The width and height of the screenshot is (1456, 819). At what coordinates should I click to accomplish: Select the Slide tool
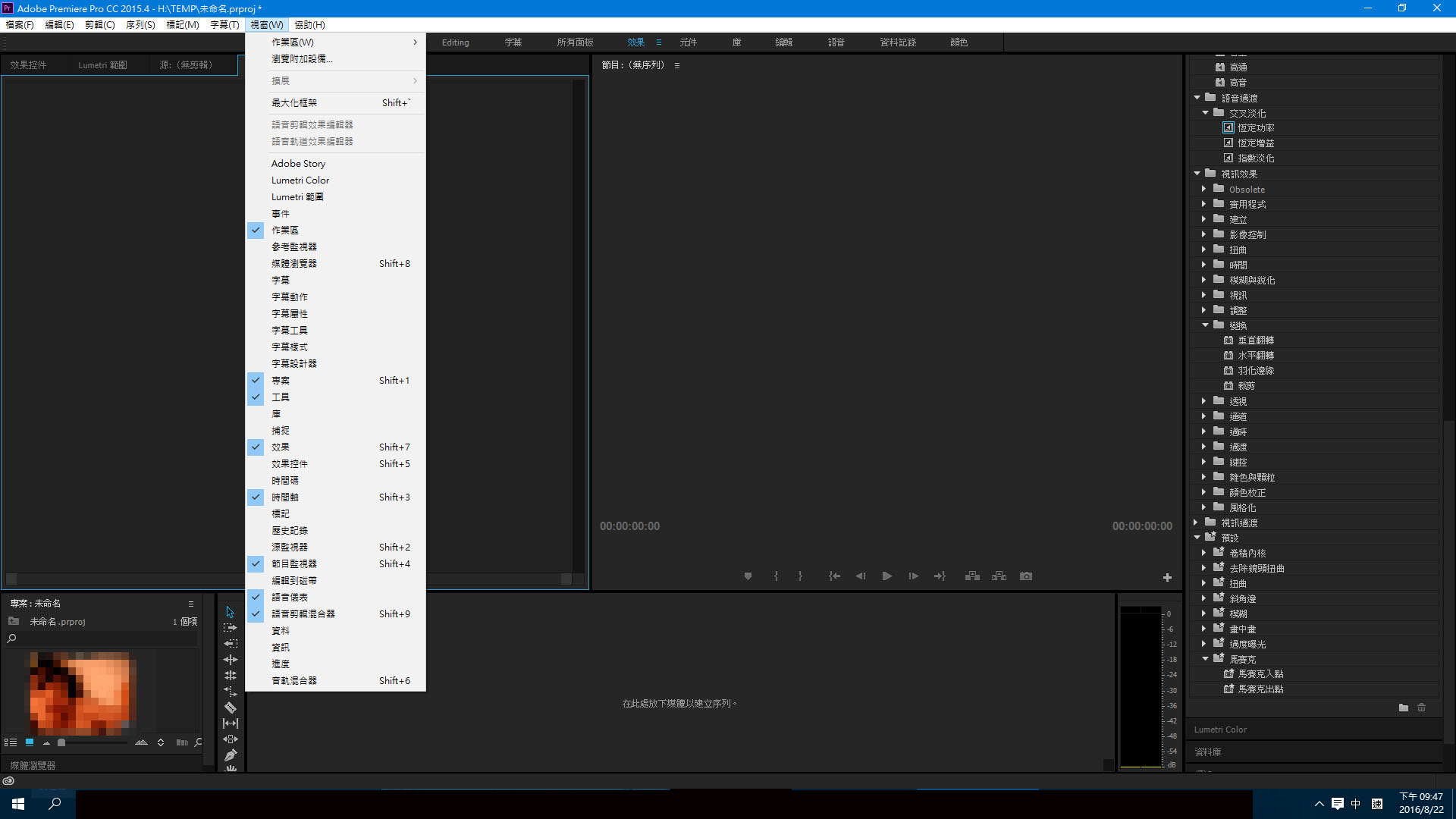point(231,739)
